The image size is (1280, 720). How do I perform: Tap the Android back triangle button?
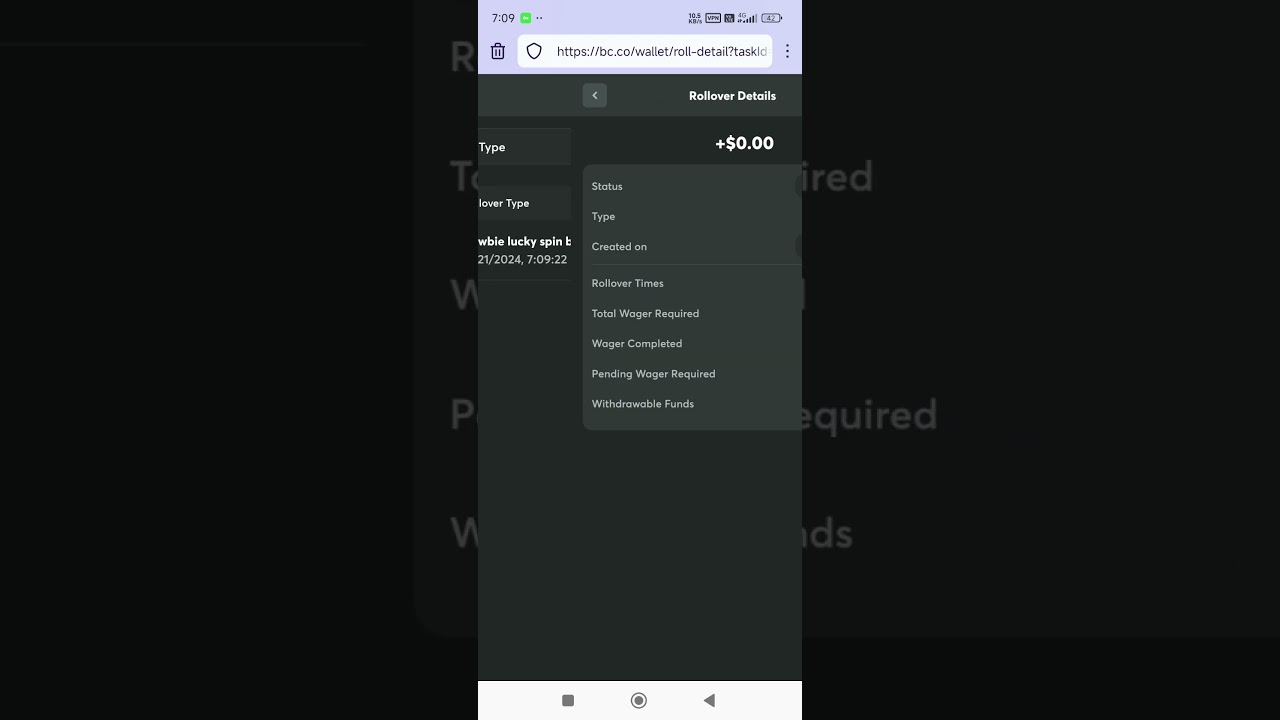click(x=709, y=701)
